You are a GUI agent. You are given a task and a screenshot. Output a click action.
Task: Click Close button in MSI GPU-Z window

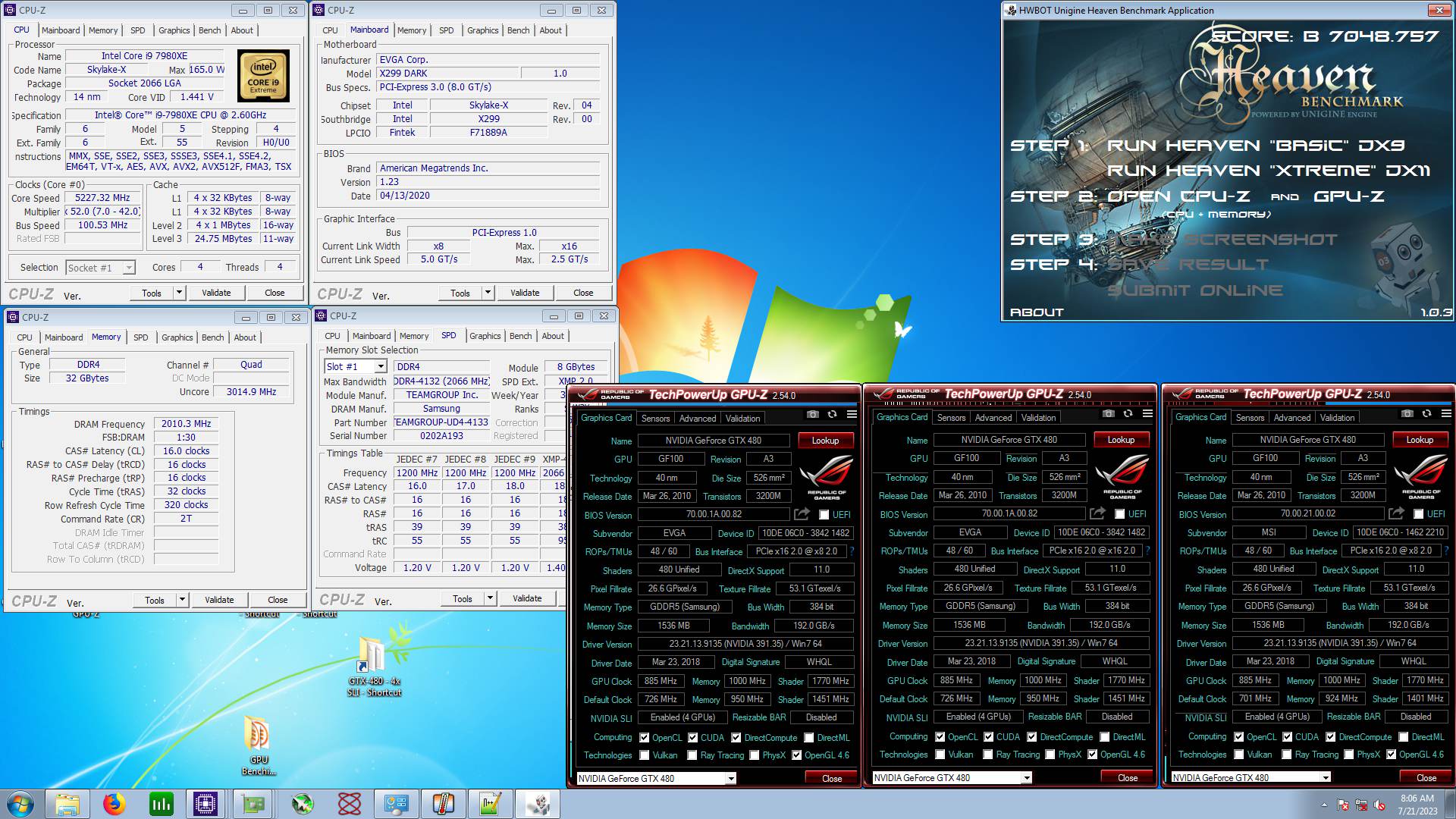[x=1426, y=778]
